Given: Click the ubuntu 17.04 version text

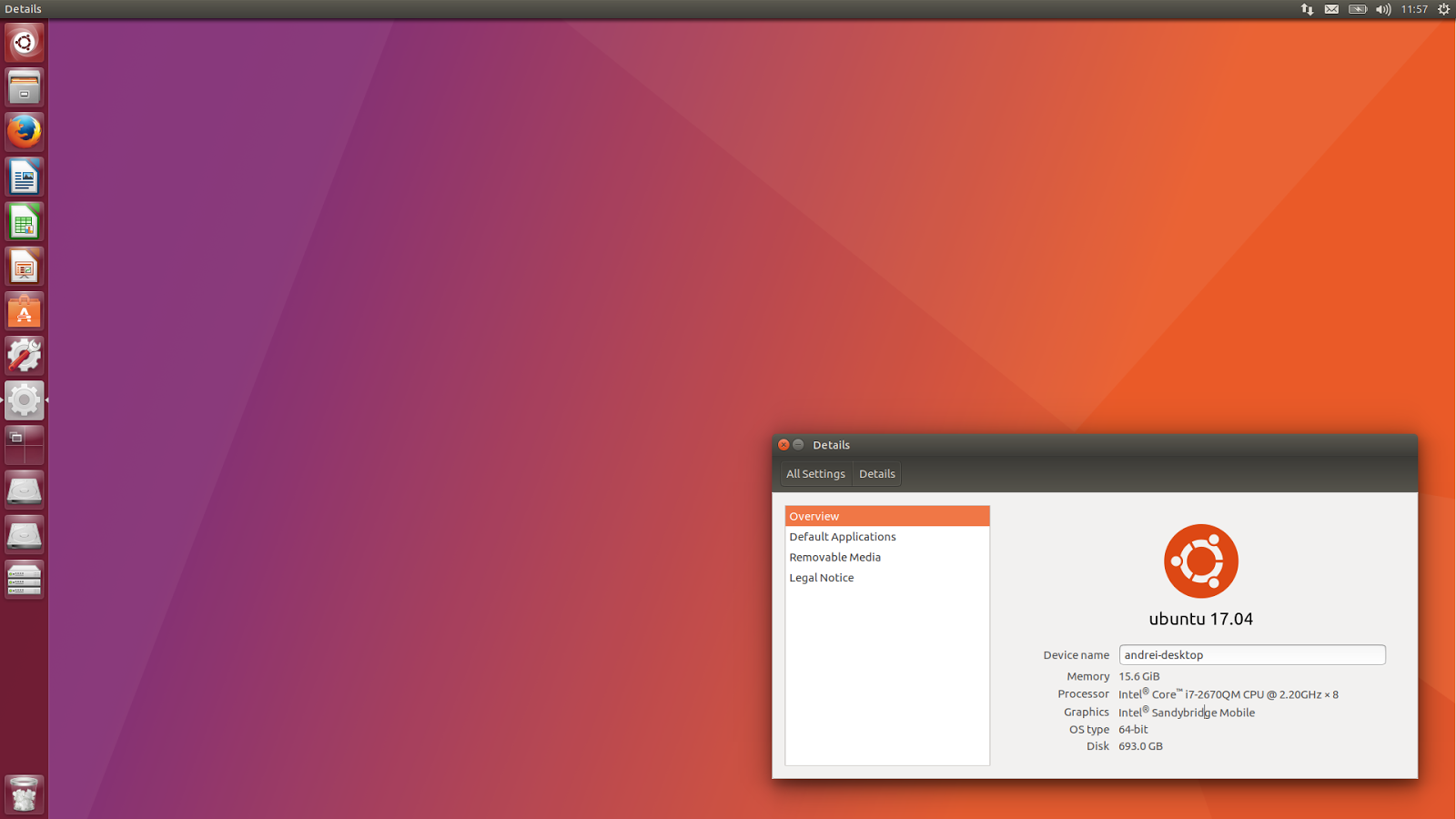Looking at the screenshot, I should pyautogui.click(x=1201, y=619).
